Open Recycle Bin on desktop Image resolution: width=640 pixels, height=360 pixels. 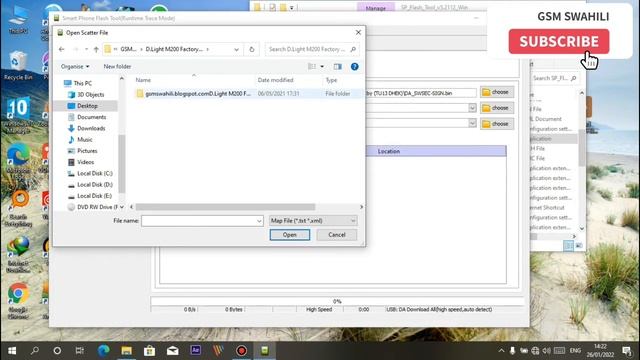pyautogui.click(x=18, y=65)
